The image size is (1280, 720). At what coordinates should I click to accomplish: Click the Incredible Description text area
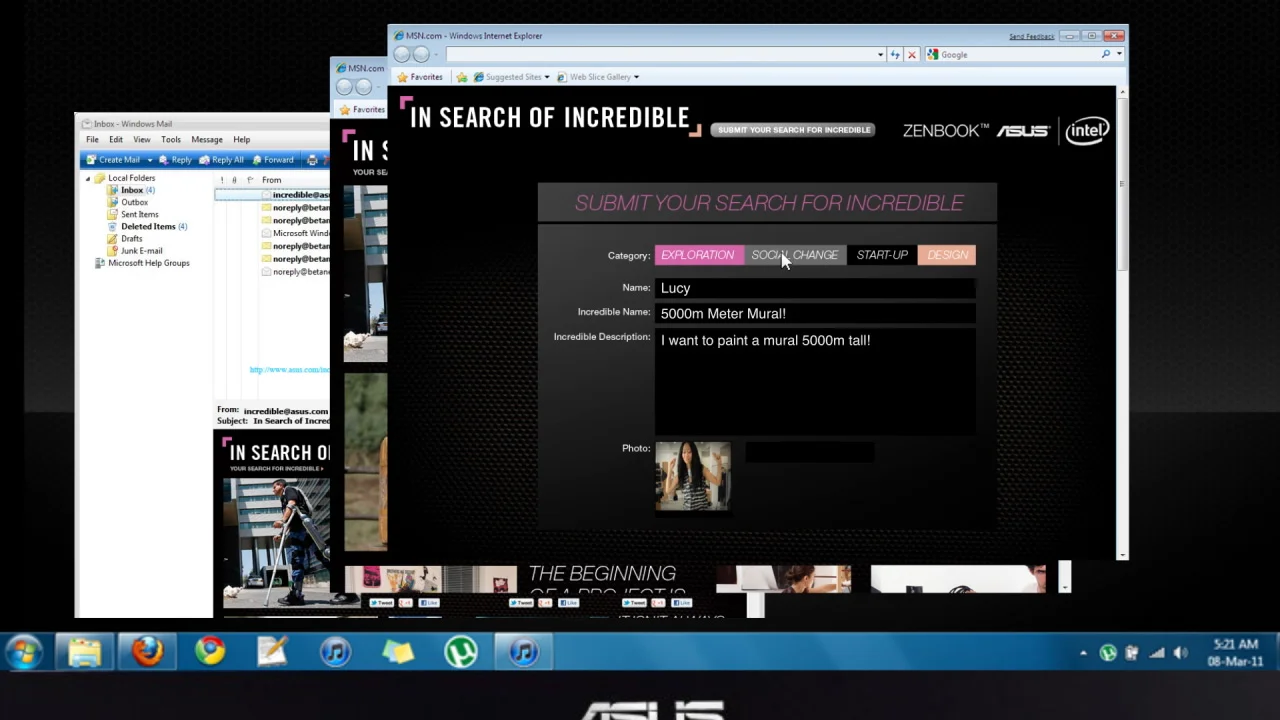pyautogui.click(x=815, y=381)
